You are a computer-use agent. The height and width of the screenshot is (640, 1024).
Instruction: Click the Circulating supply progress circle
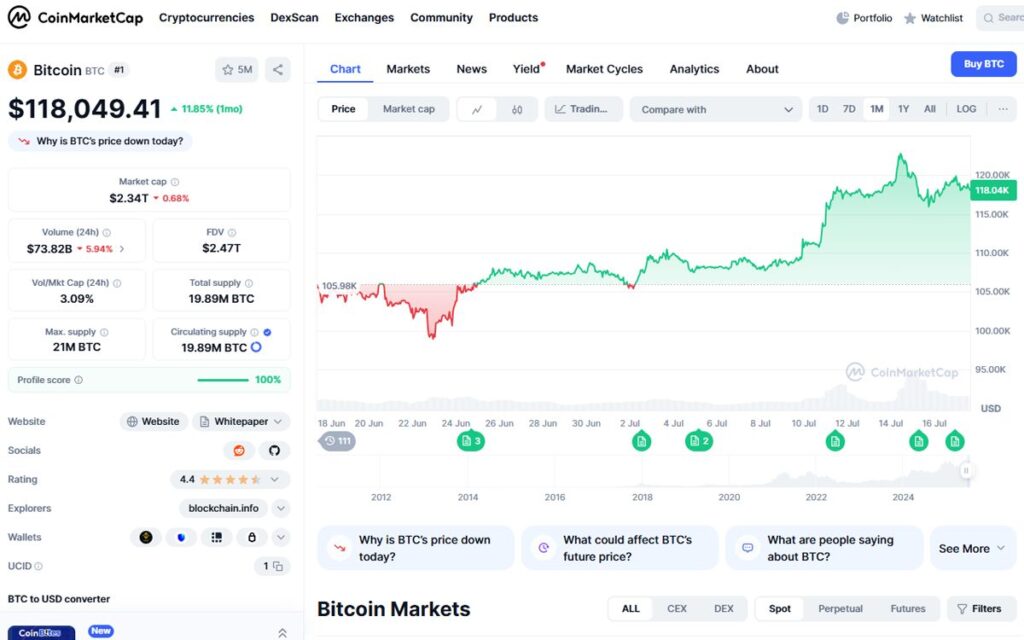(x=256, y=347)
